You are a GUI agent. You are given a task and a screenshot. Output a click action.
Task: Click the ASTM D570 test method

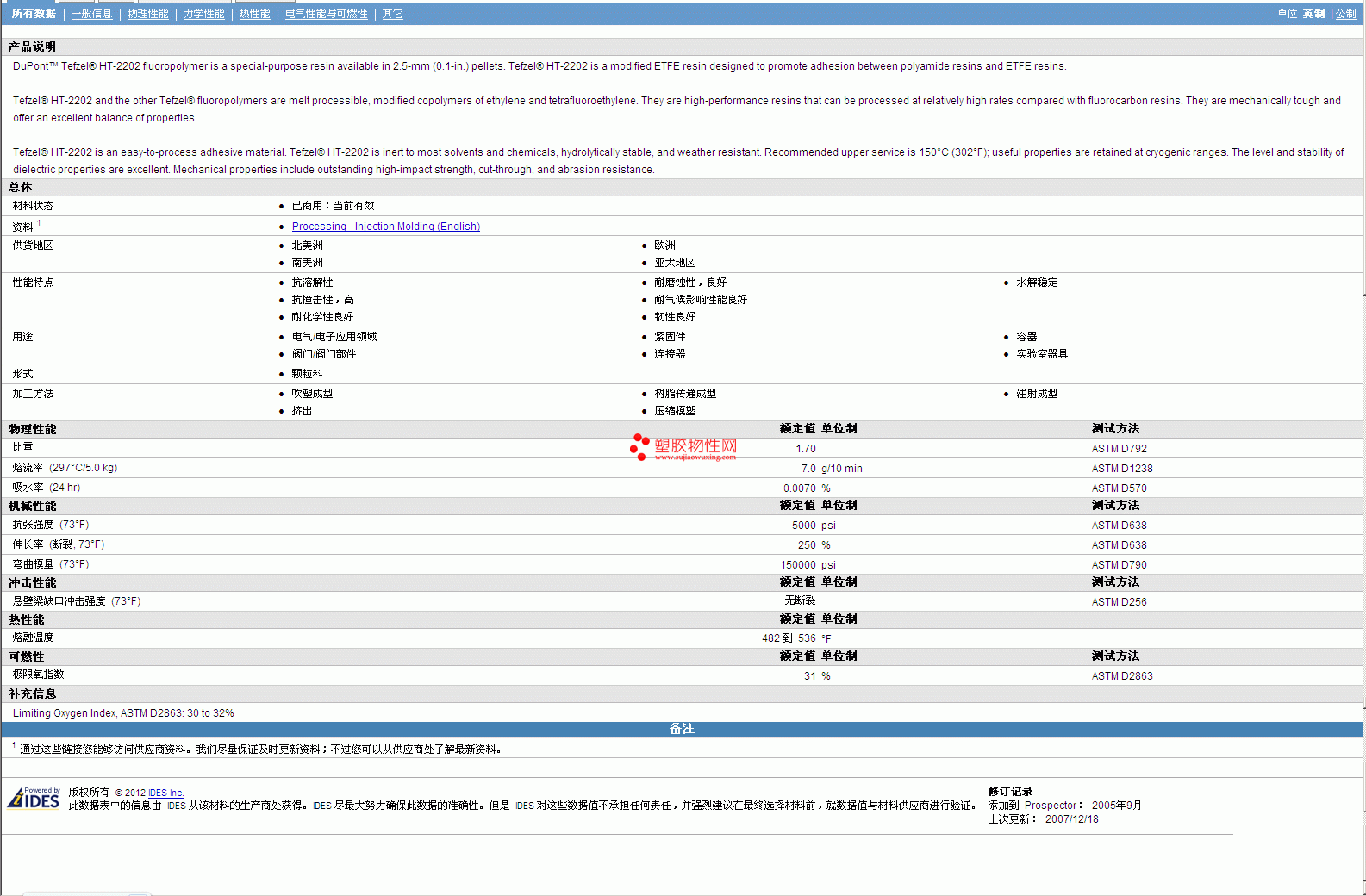pyautogui.click(x=1119, y=488)
